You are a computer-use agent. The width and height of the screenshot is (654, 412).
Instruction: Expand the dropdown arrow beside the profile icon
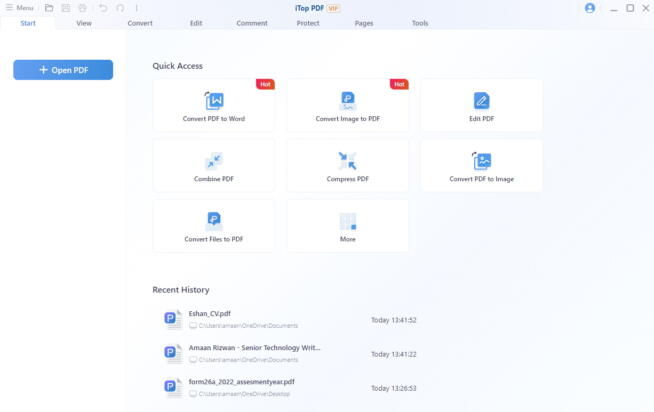click(599, 8)
